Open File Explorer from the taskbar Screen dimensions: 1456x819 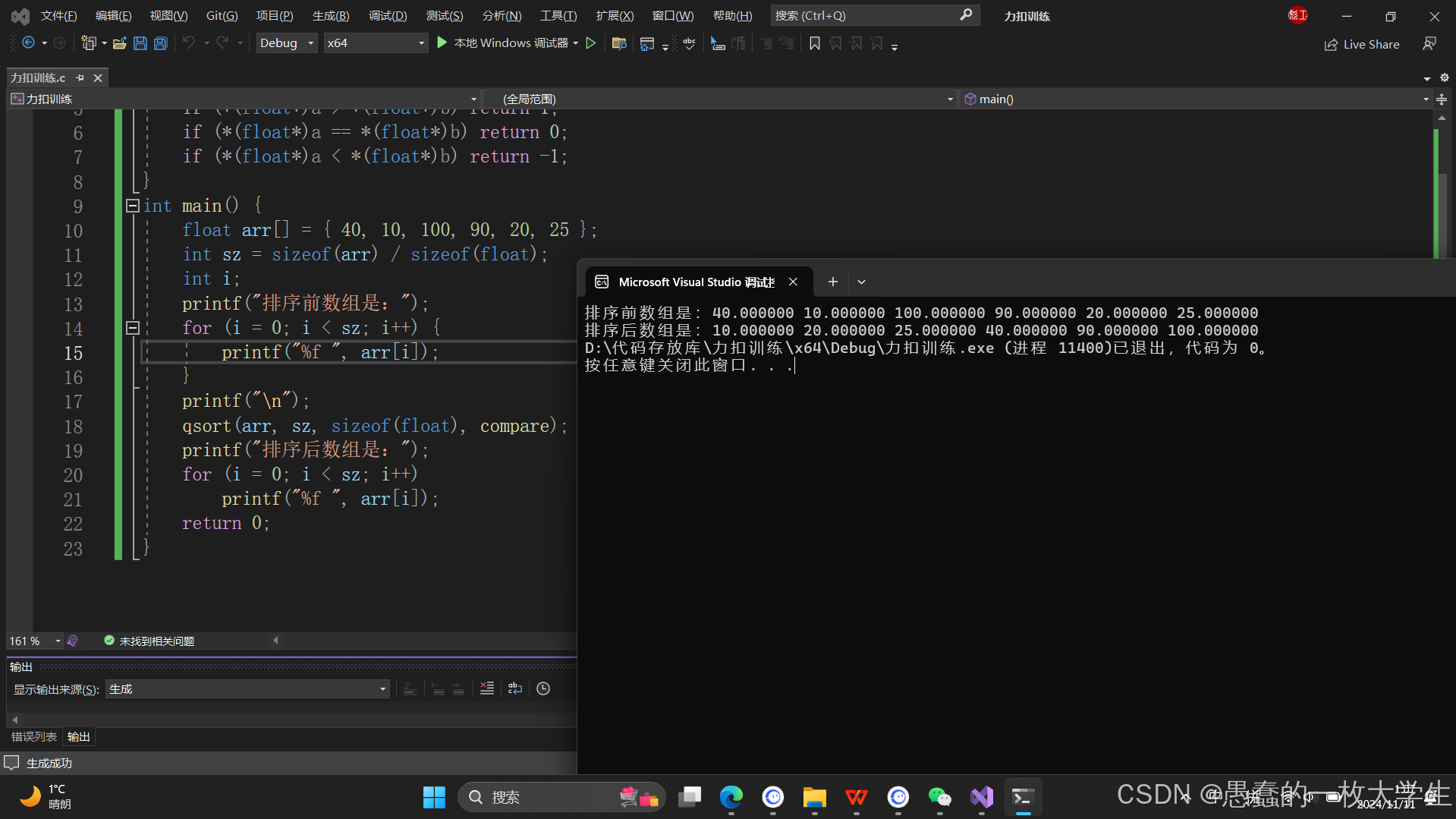(814, 797)
